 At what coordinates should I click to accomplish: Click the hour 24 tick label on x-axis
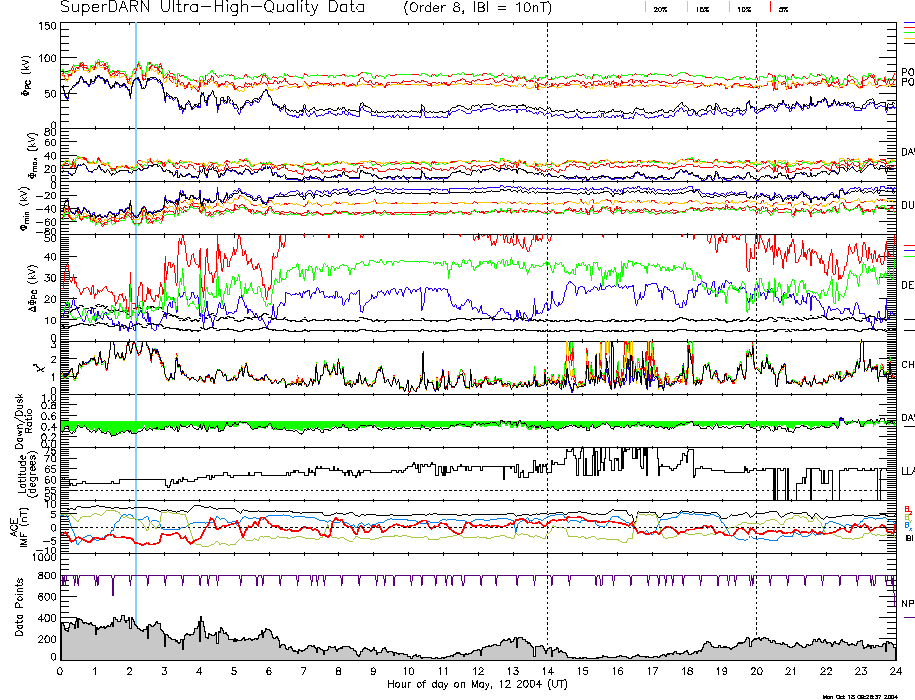(895, 671)
